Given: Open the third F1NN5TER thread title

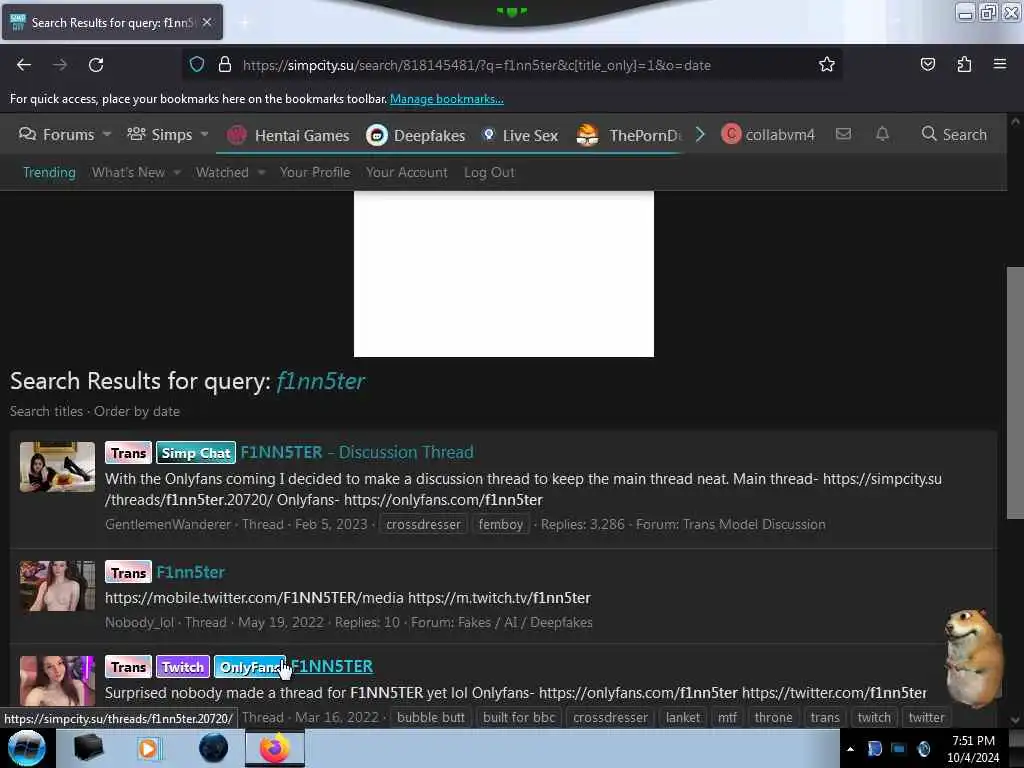Looking at the screenshot, I should pos(332,666).
